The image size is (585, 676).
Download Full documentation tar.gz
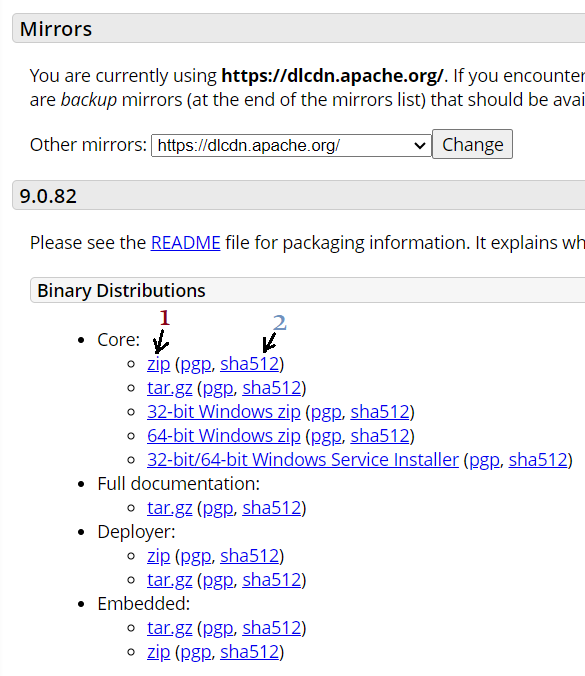point(169,508)
